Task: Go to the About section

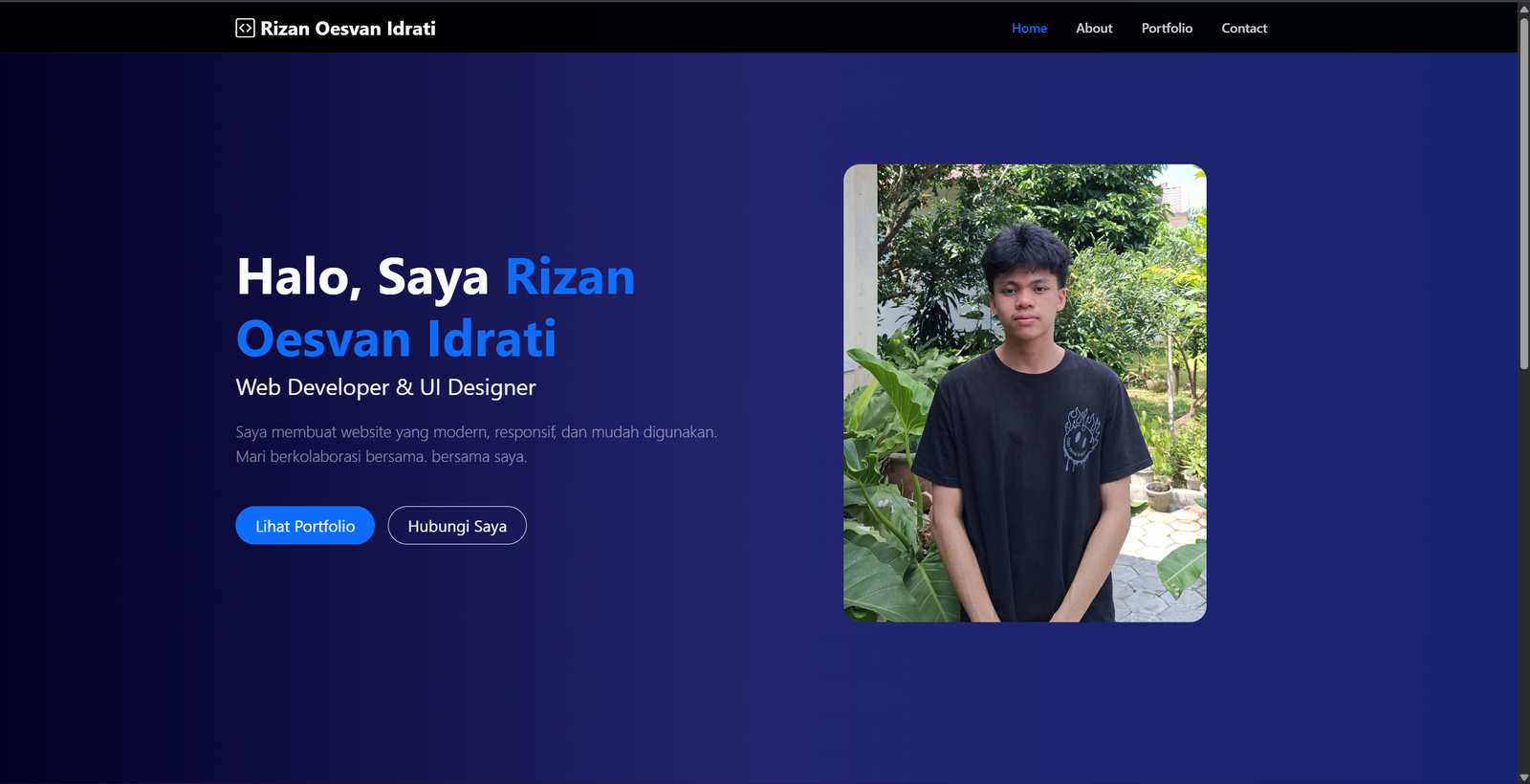Action: pyautogui.click(x=1094, y=29)
